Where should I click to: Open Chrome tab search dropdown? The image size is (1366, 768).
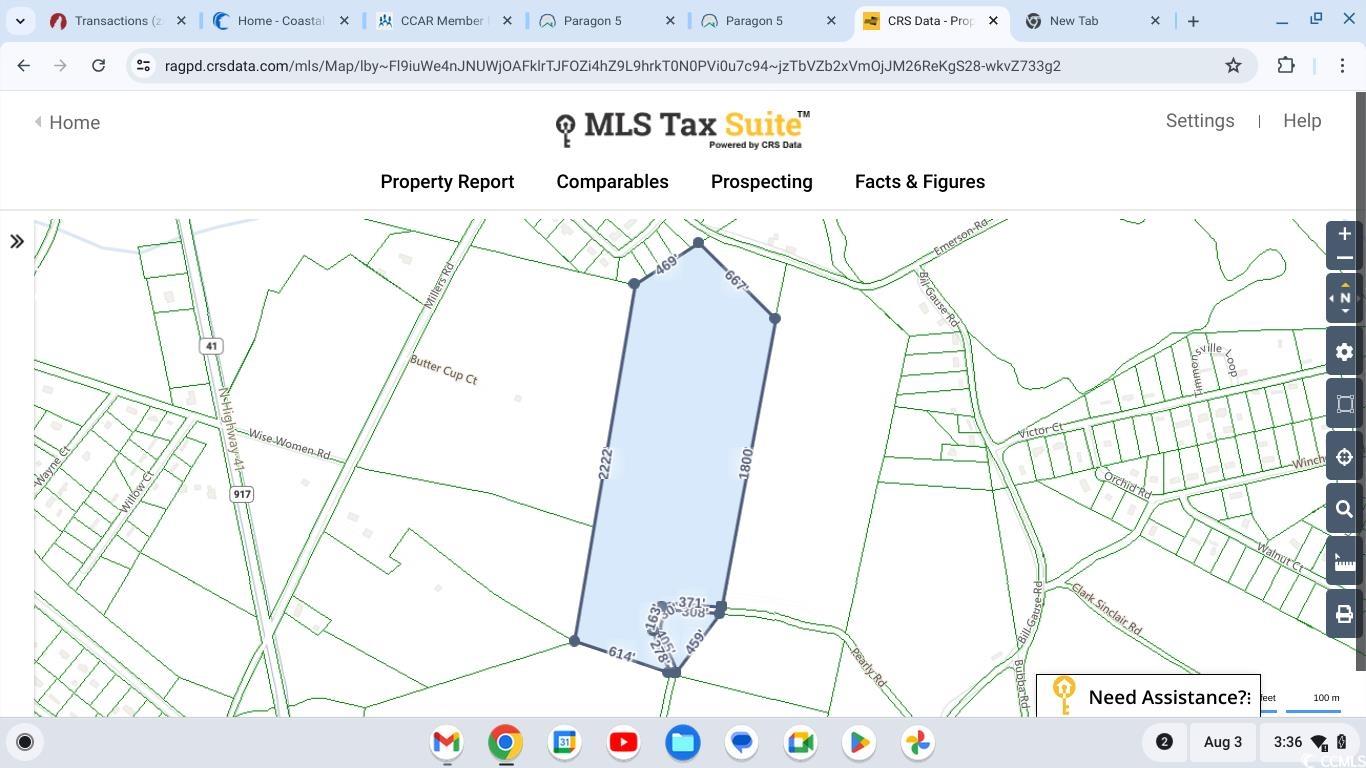click(x=20, y=21)
